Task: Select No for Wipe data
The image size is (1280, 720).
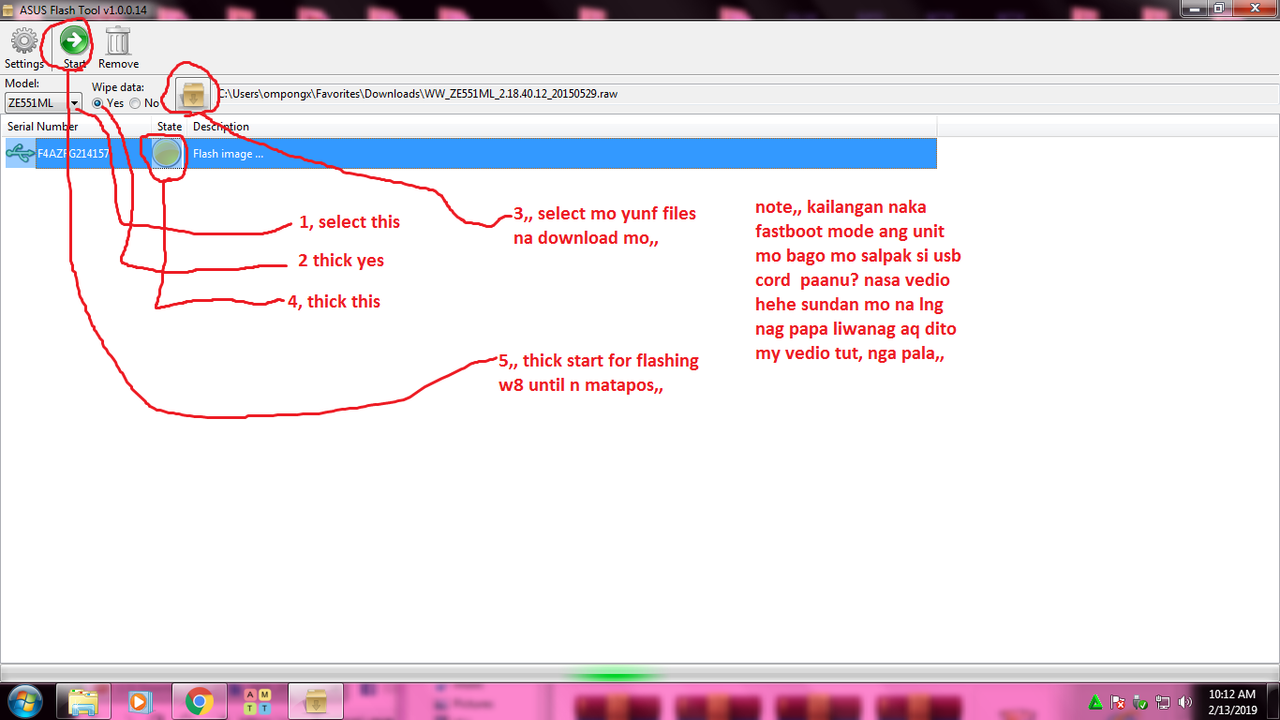Action: point(135,103)
